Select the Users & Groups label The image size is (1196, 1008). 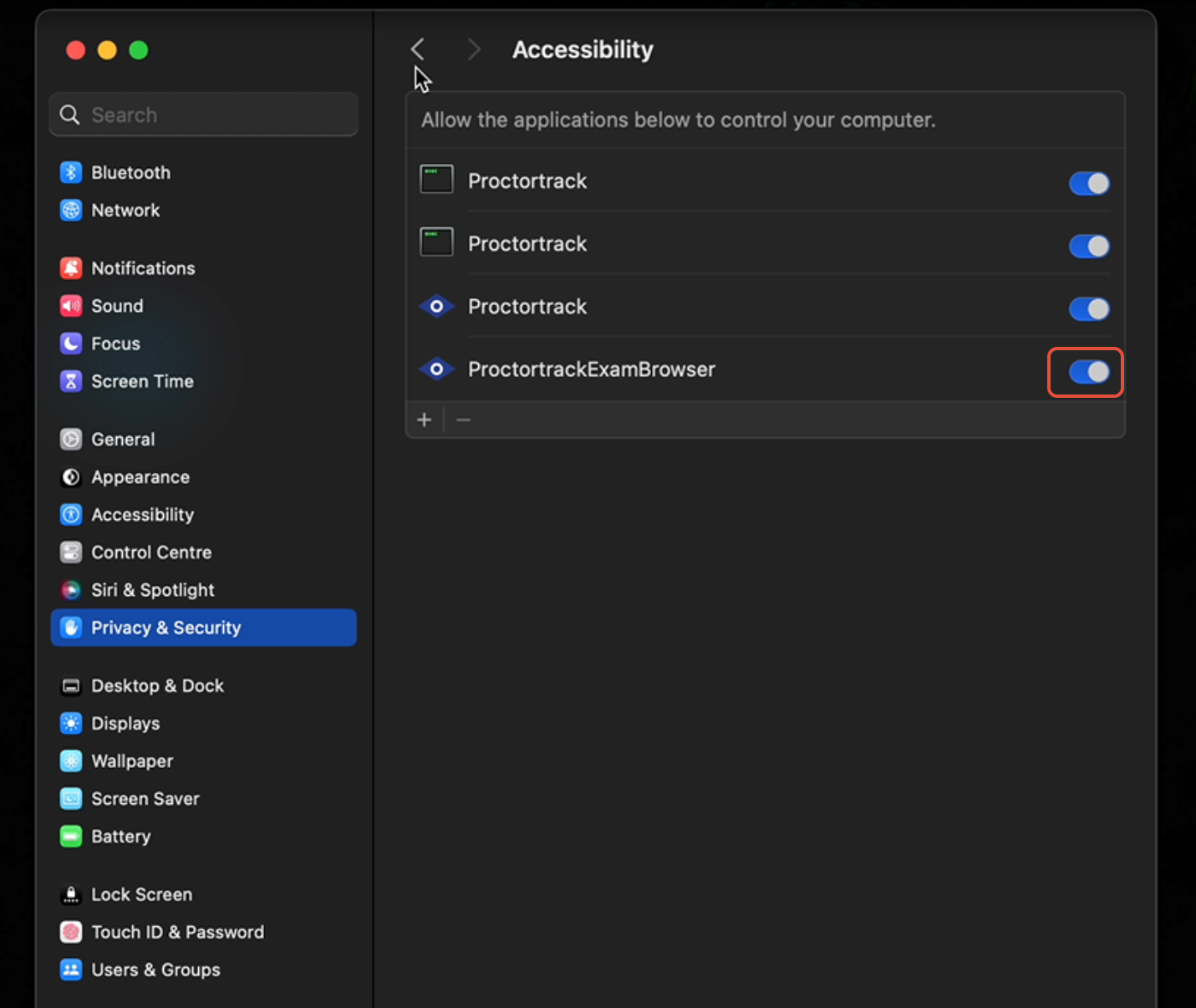[x=156, y=970]
